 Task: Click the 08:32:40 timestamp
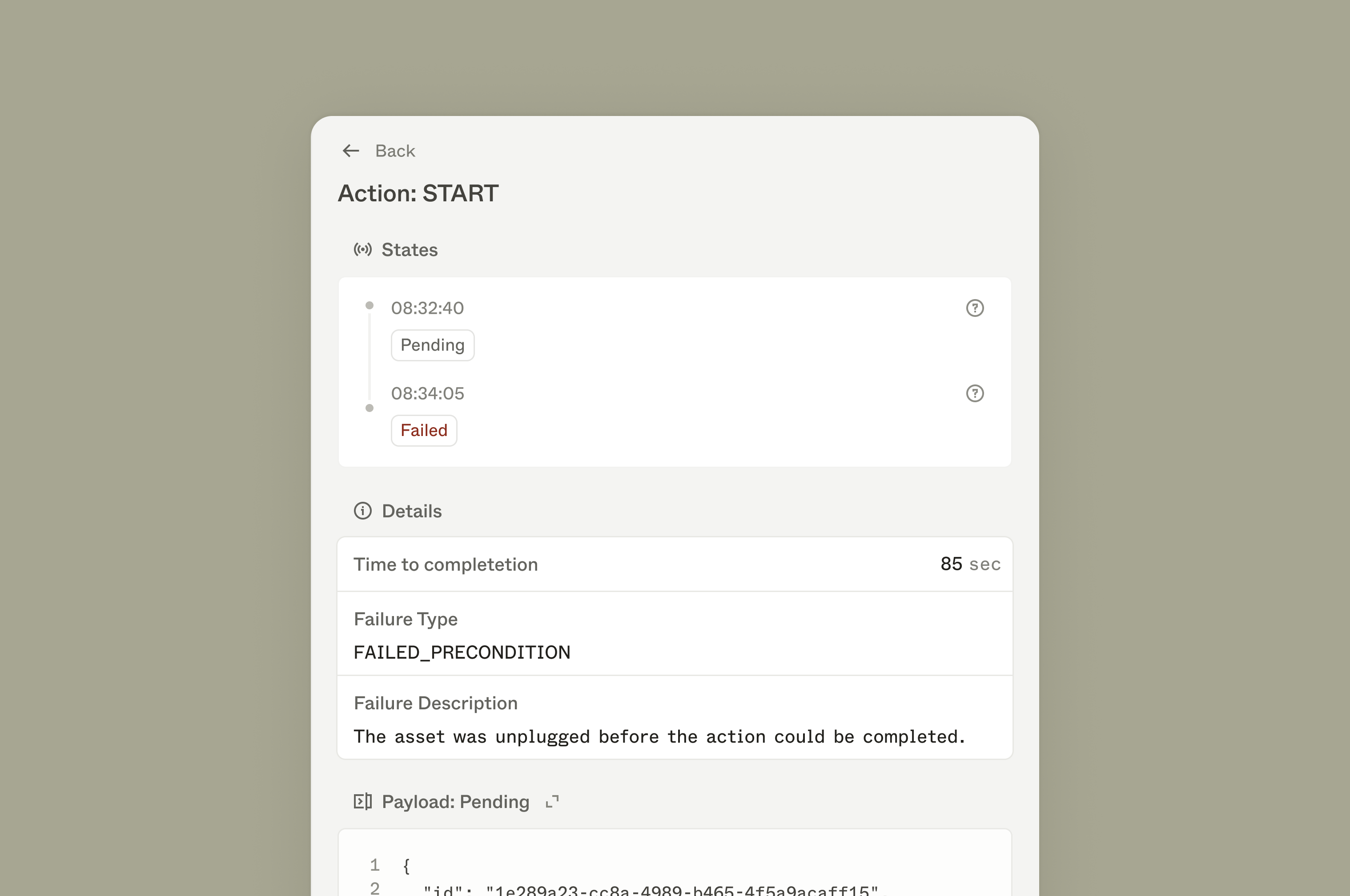[x=427, y=308]
